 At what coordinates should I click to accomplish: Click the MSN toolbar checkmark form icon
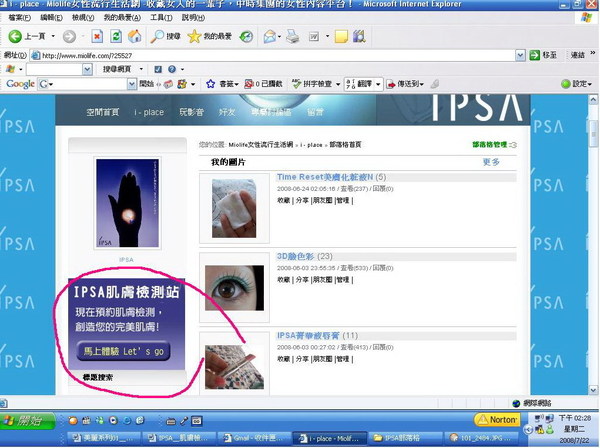tap(158, 69)
